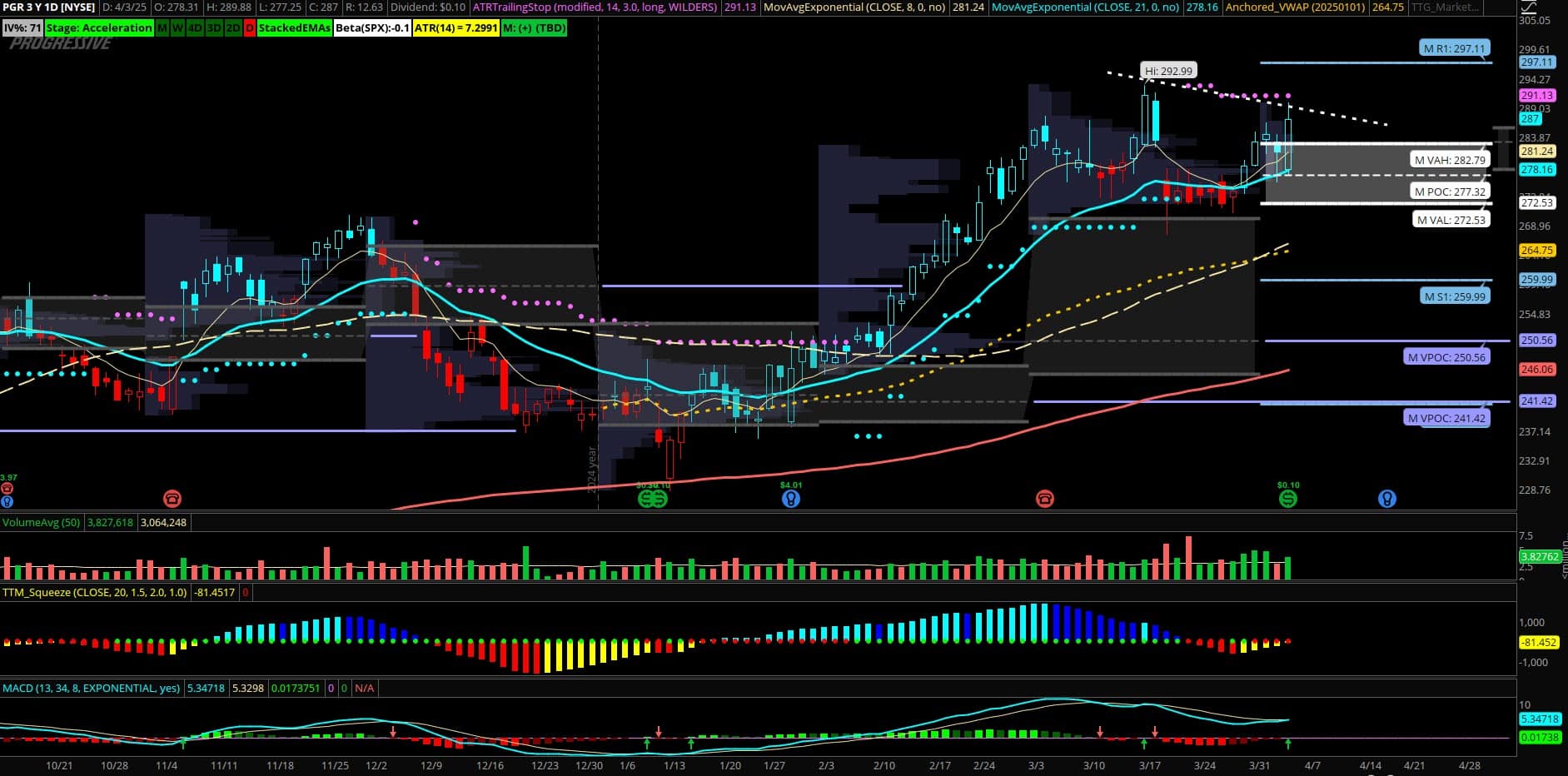Image resolution: width=1568 pixels, height=776 pixels.
Task: Click the 0.0173751 MACD diff value
Action: coord(296,688)
